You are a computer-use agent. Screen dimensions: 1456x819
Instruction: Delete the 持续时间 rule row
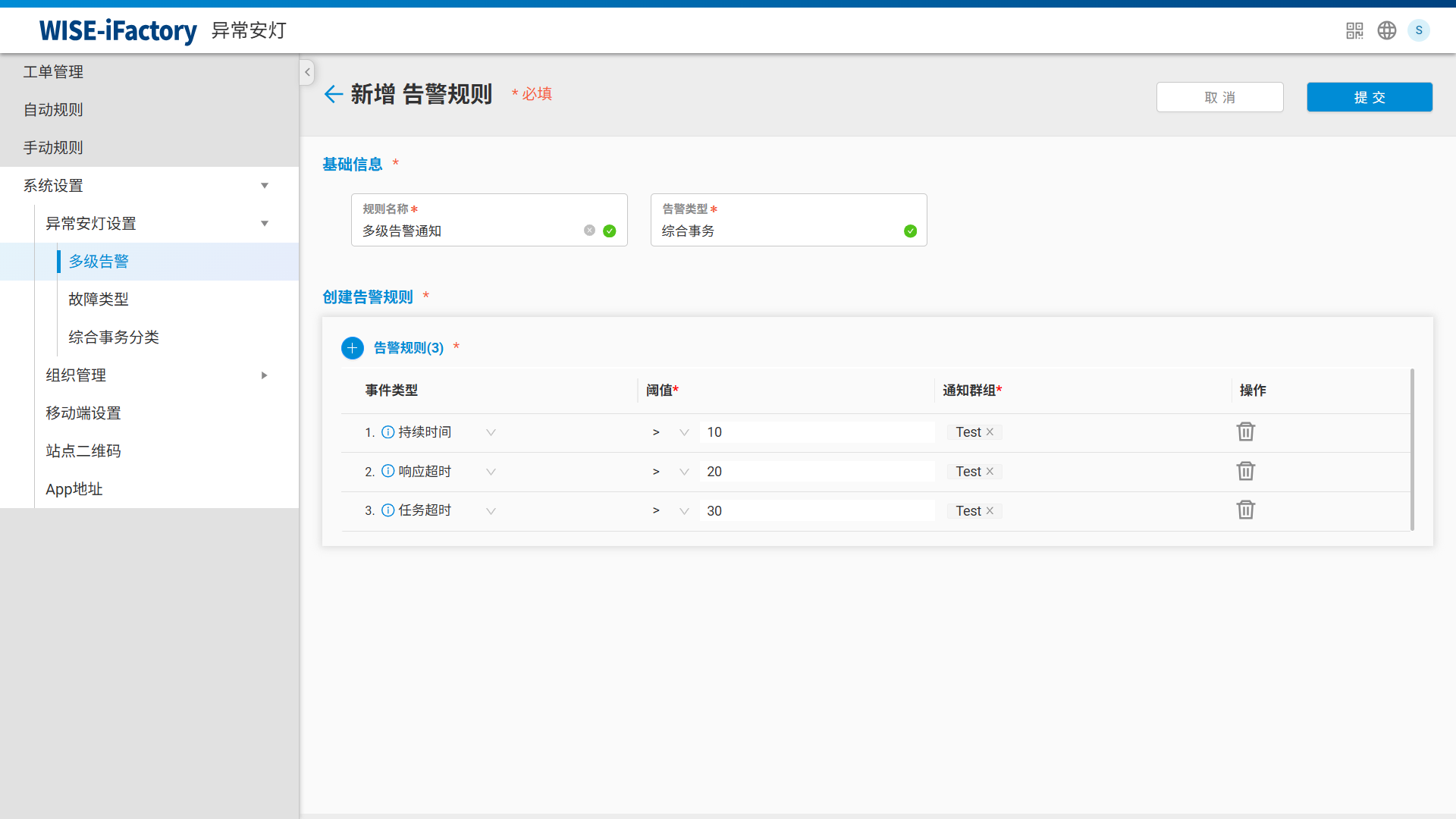[1246, 431]
